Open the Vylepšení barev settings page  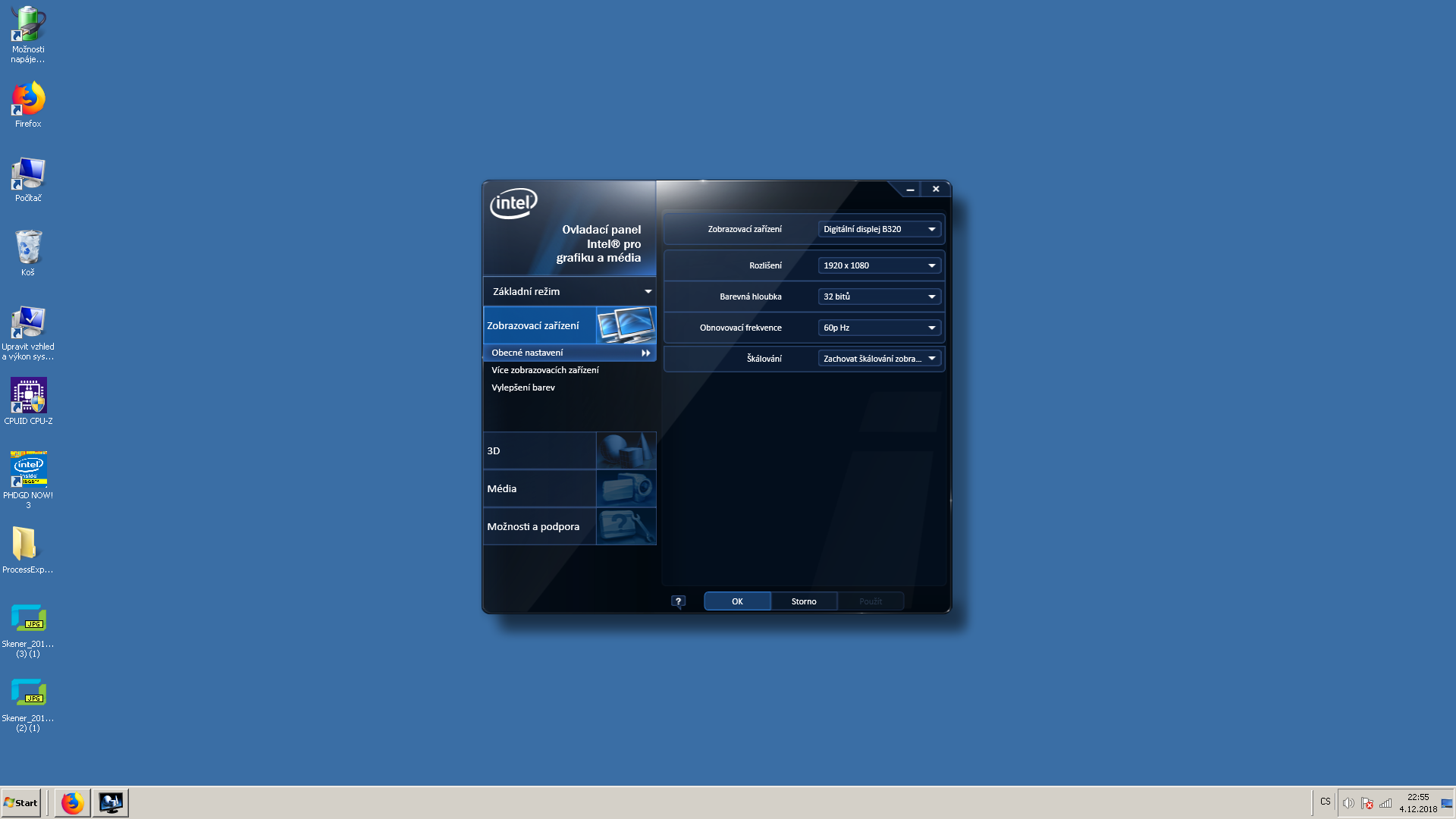coord(524,387)
